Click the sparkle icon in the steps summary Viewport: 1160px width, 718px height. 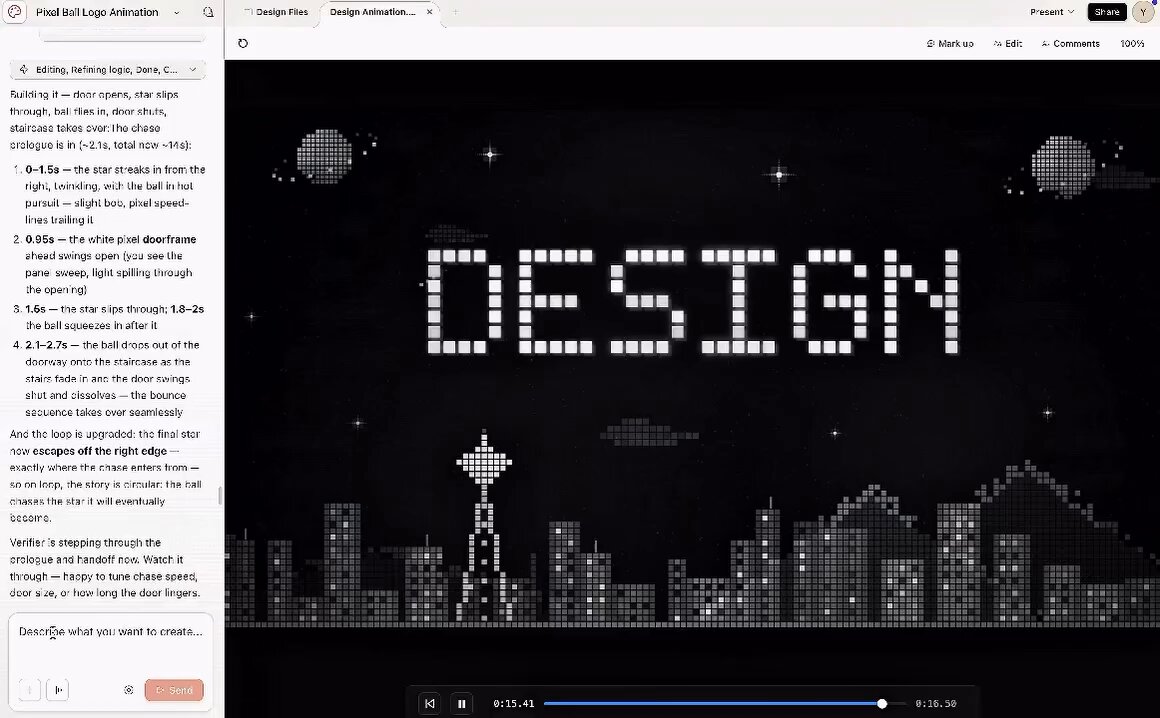24,70
